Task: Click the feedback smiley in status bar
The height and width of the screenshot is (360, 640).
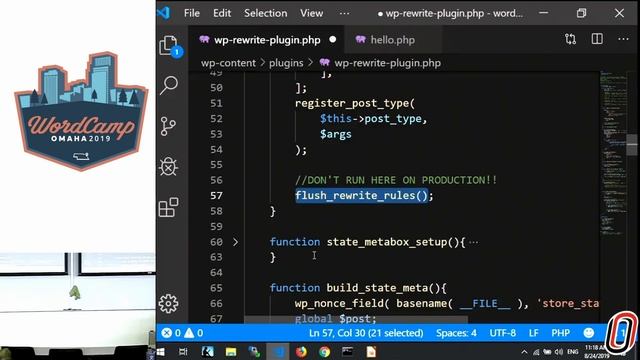Action: coord(589,333)
